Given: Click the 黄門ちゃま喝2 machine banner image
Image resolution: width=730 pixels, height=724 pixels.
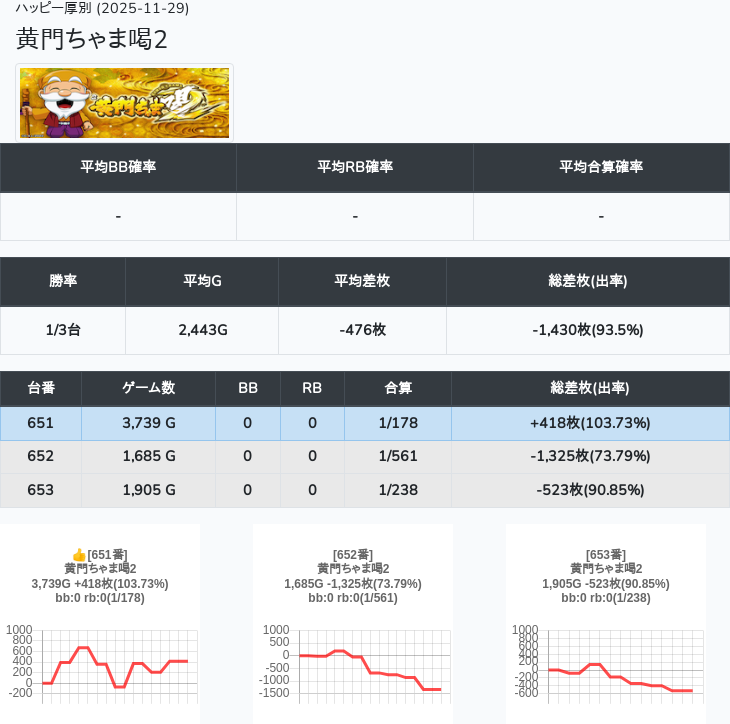Looking at the screenshot, I should (x=124, y=103).
